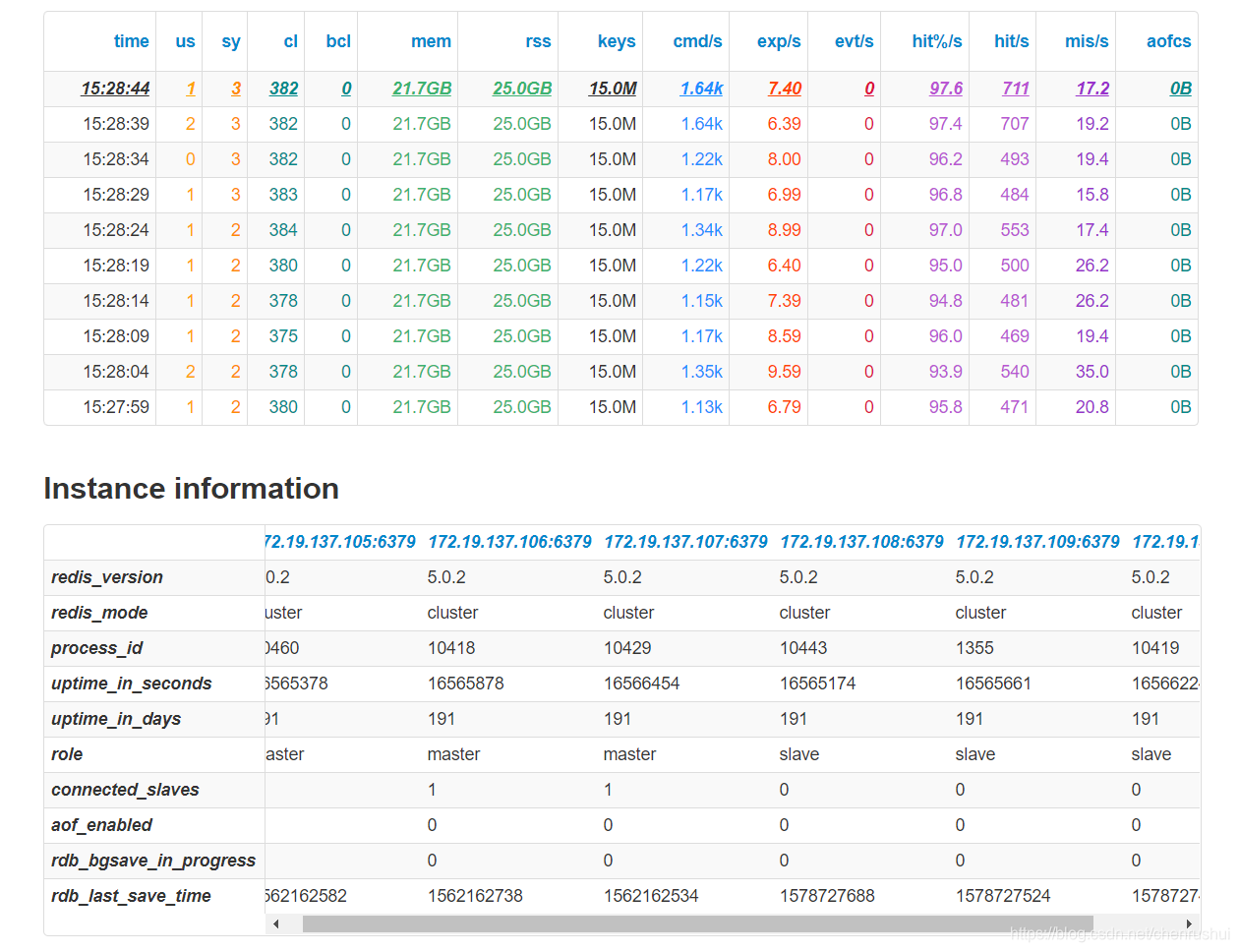
Task: Click the left scroll arrow of instance table
Action: coord(276,923)
